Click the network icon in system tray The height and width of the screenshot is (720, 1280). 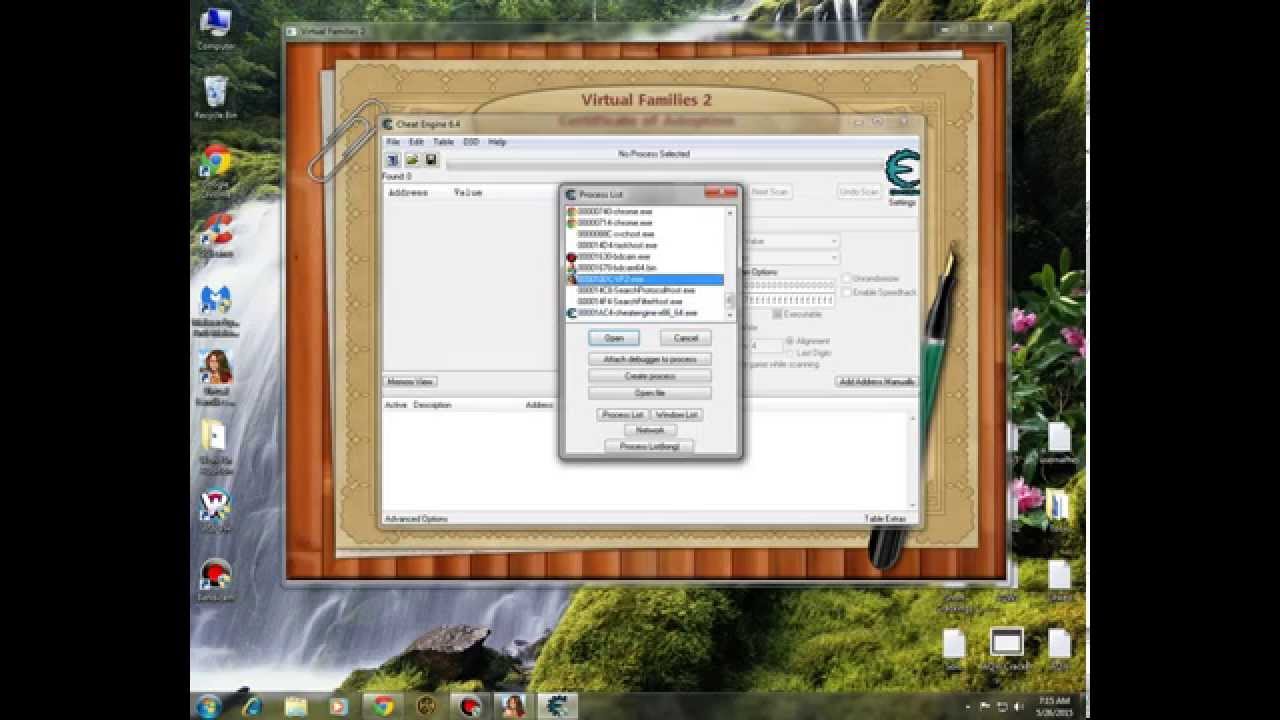pos(1002,707)
